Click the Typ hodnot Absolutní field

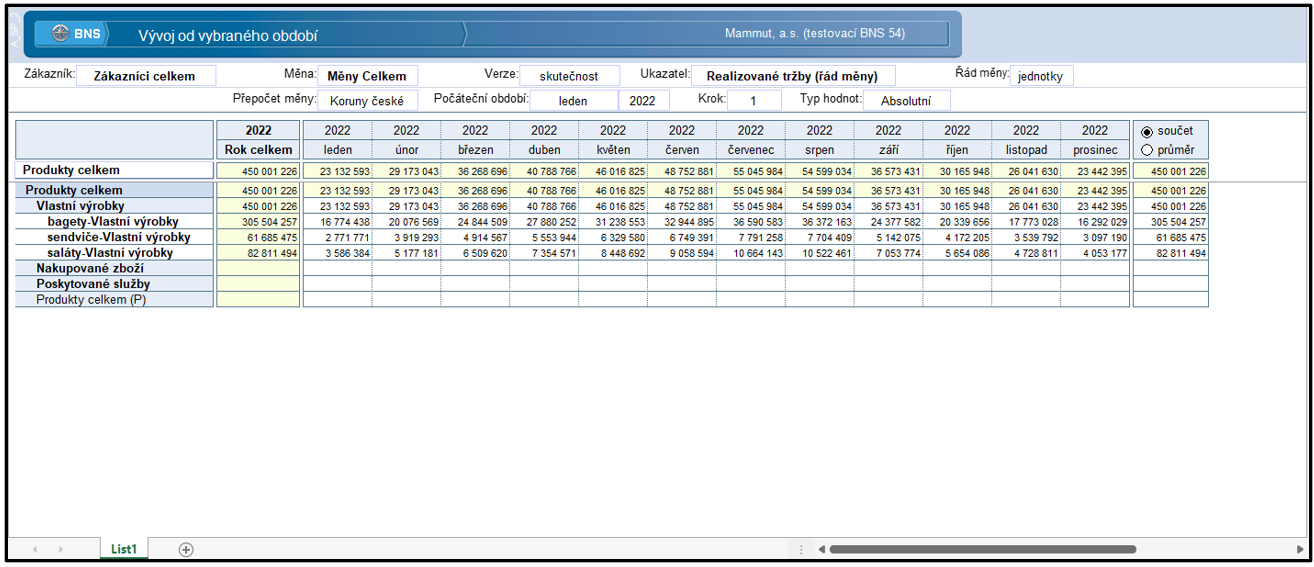[906, 101]
